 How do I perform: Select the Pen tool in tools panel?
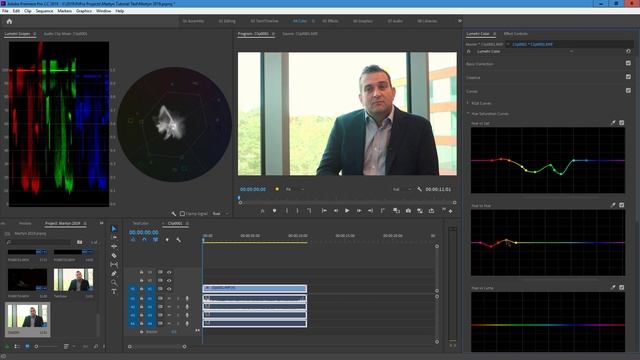click(x=114, y=273)
